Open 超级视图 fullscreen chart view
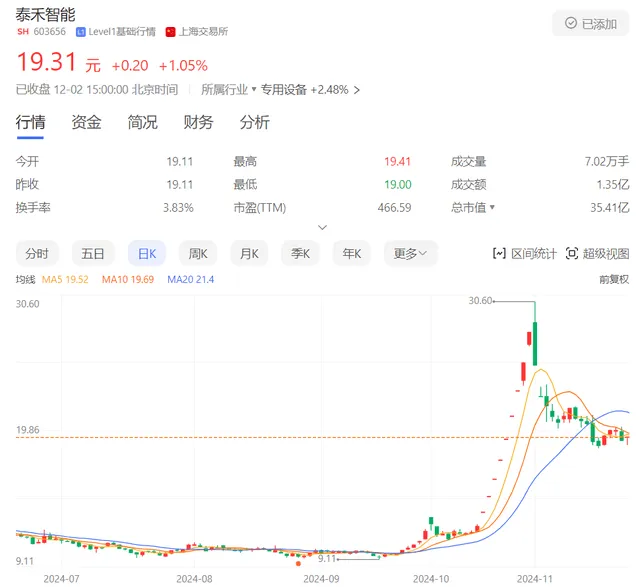The height and width of the screenshot is (587, 640). (598, 254)
